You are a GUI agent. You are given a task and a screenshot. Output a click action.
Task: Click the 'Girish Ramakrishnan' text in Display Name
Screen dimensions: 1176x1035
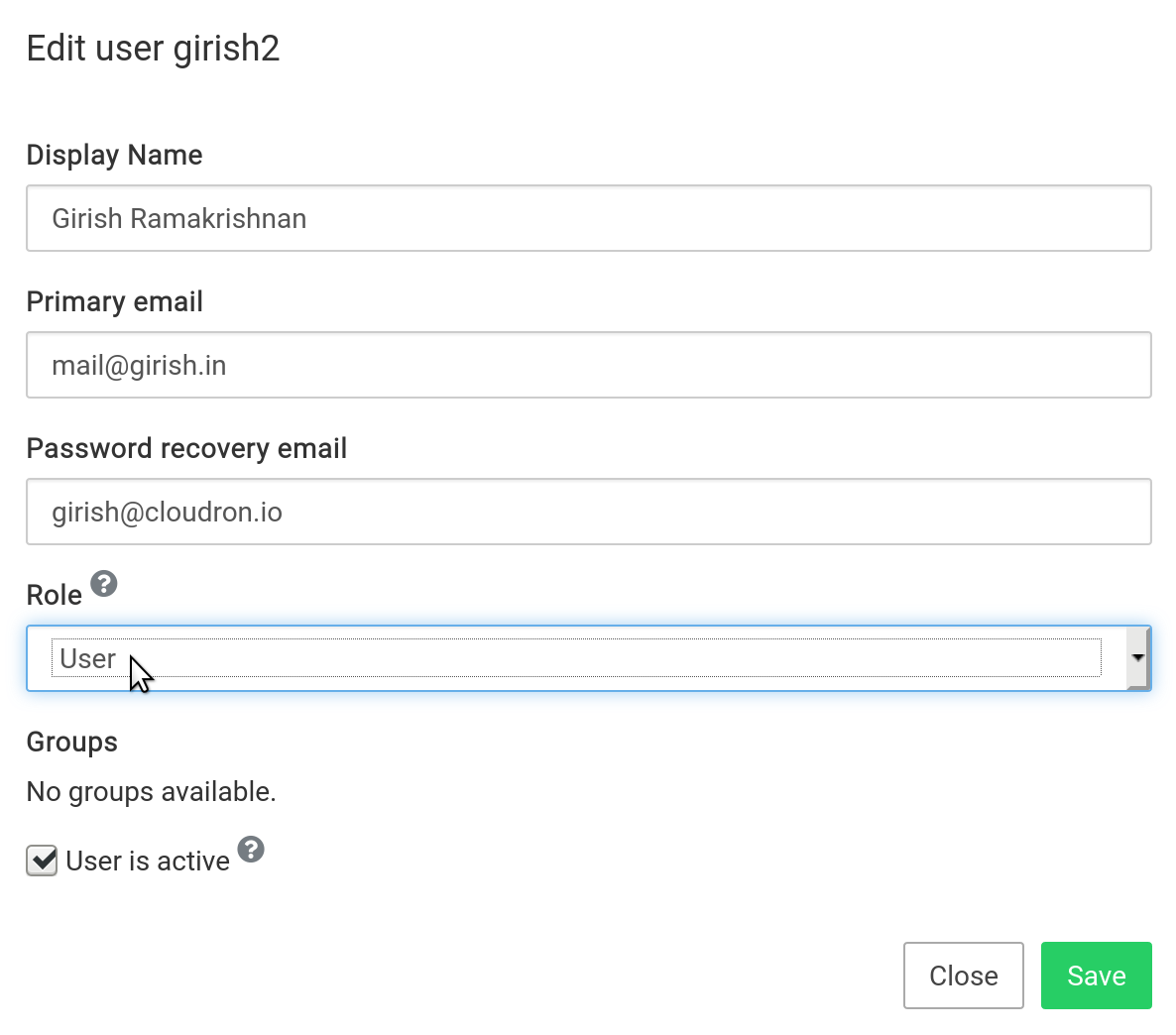pyautogui.click(x=178, y=218)
